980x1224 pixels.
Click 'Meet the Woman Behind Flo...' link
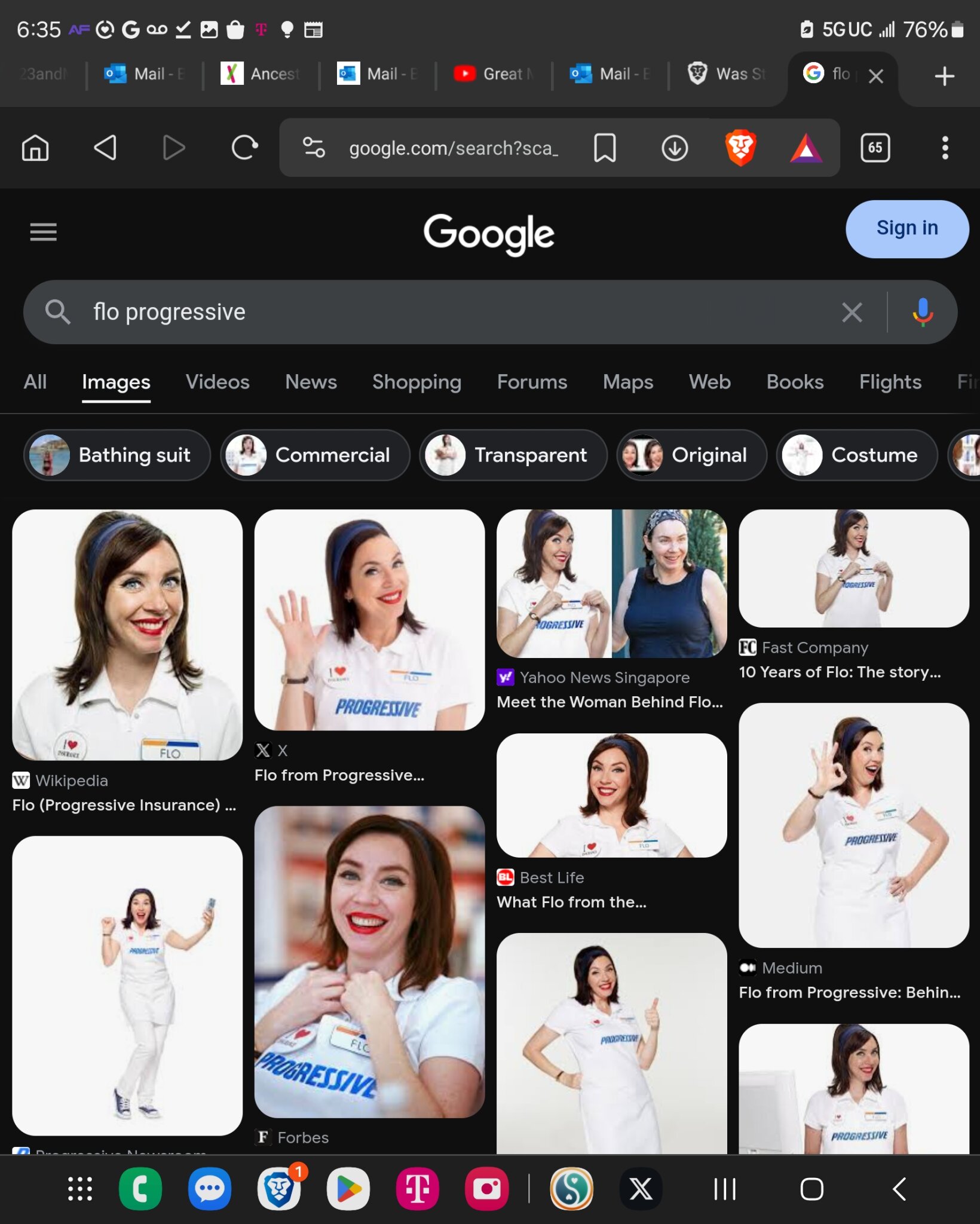(610, 702)
